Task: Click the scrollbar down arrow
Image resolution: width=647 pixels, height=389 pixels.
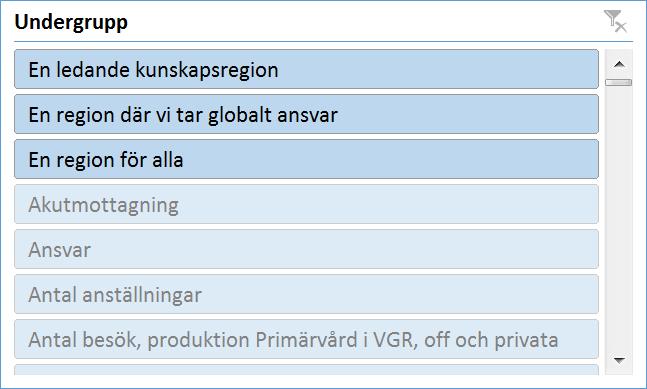Action: tap(619, 360)
